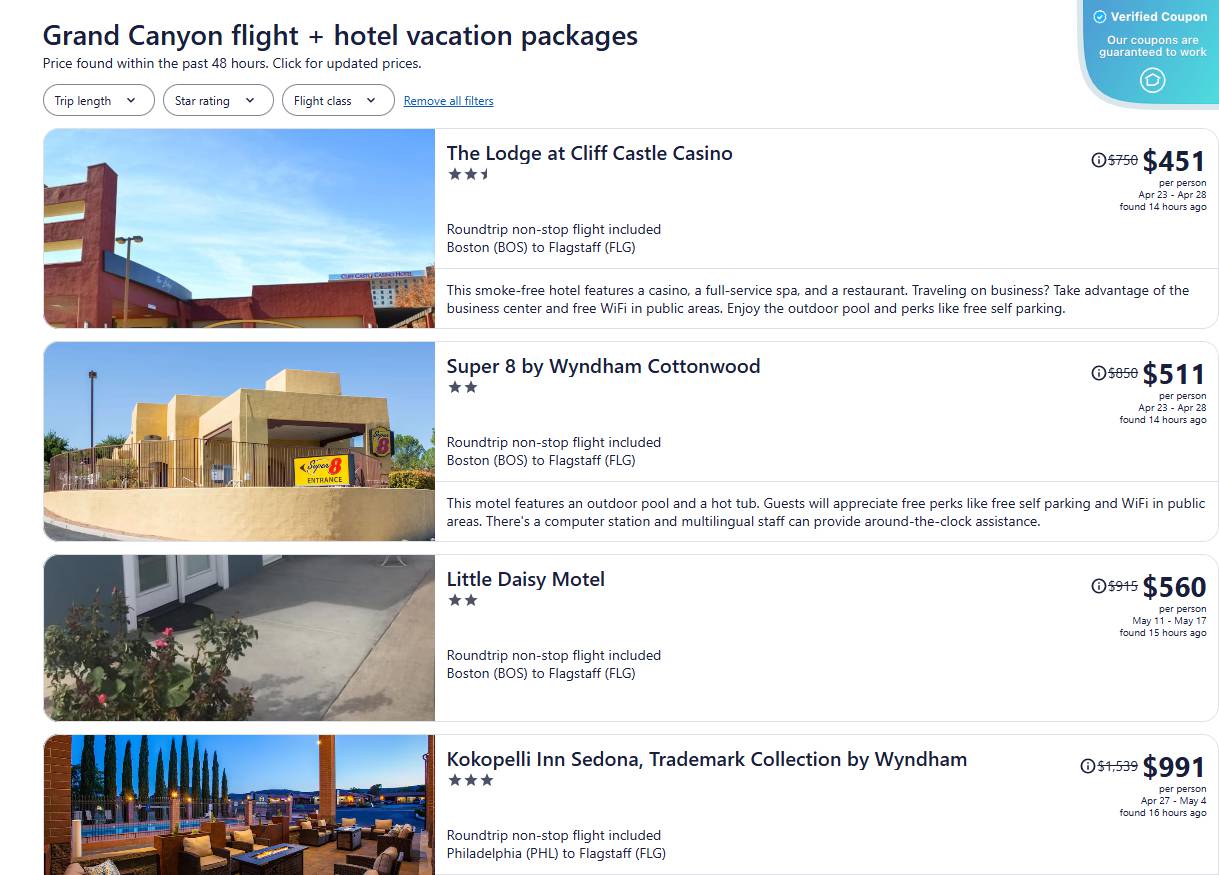Click the Super 8 by Wyndham Cottonwood photo

click(x=238, y=441)
